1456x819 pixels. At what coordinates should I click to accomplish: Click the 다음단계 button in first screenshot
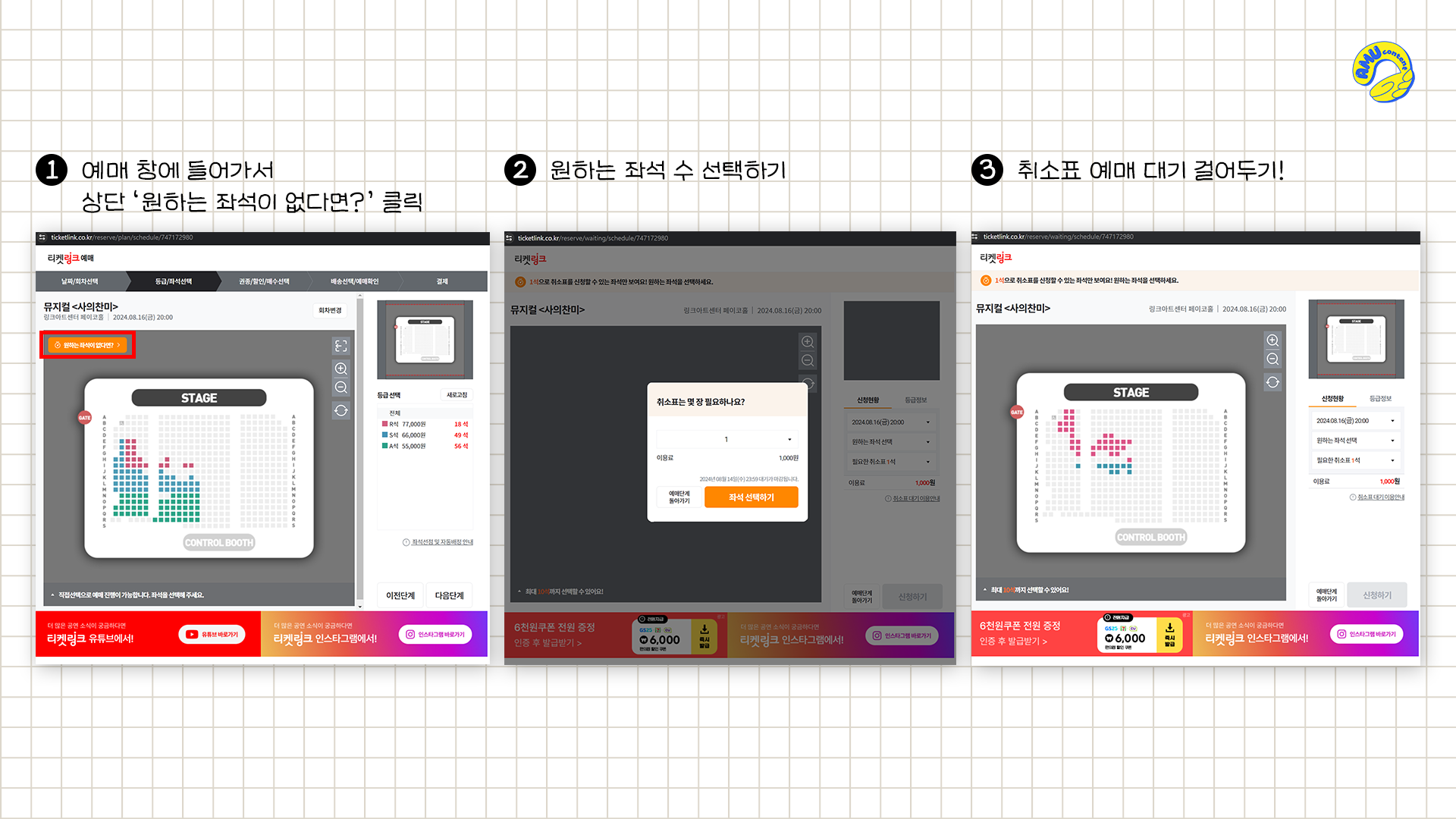(449, 595)
